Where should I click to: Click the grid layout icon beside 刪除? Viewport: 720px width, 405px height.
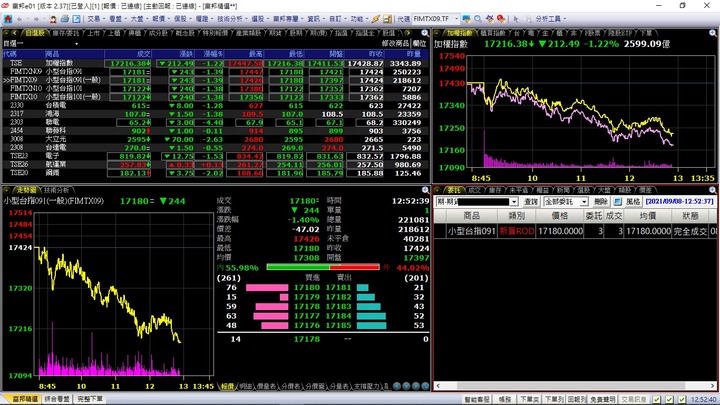click(618, 202)
